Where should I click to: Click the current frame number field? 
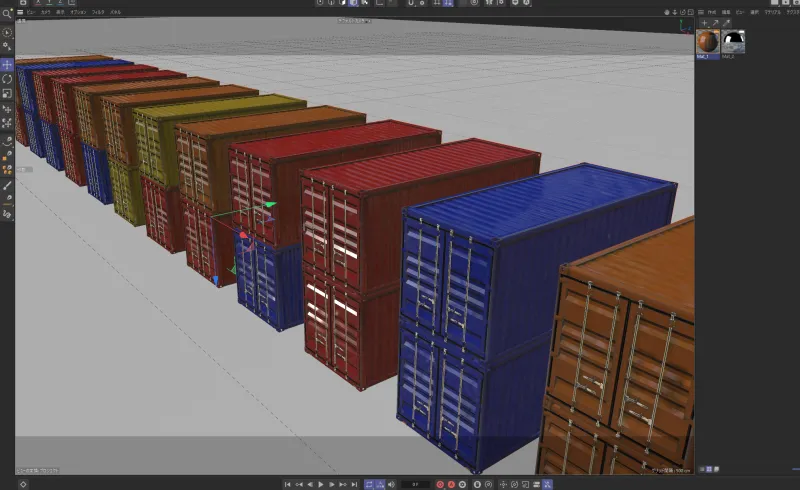(x=414, y=484)
